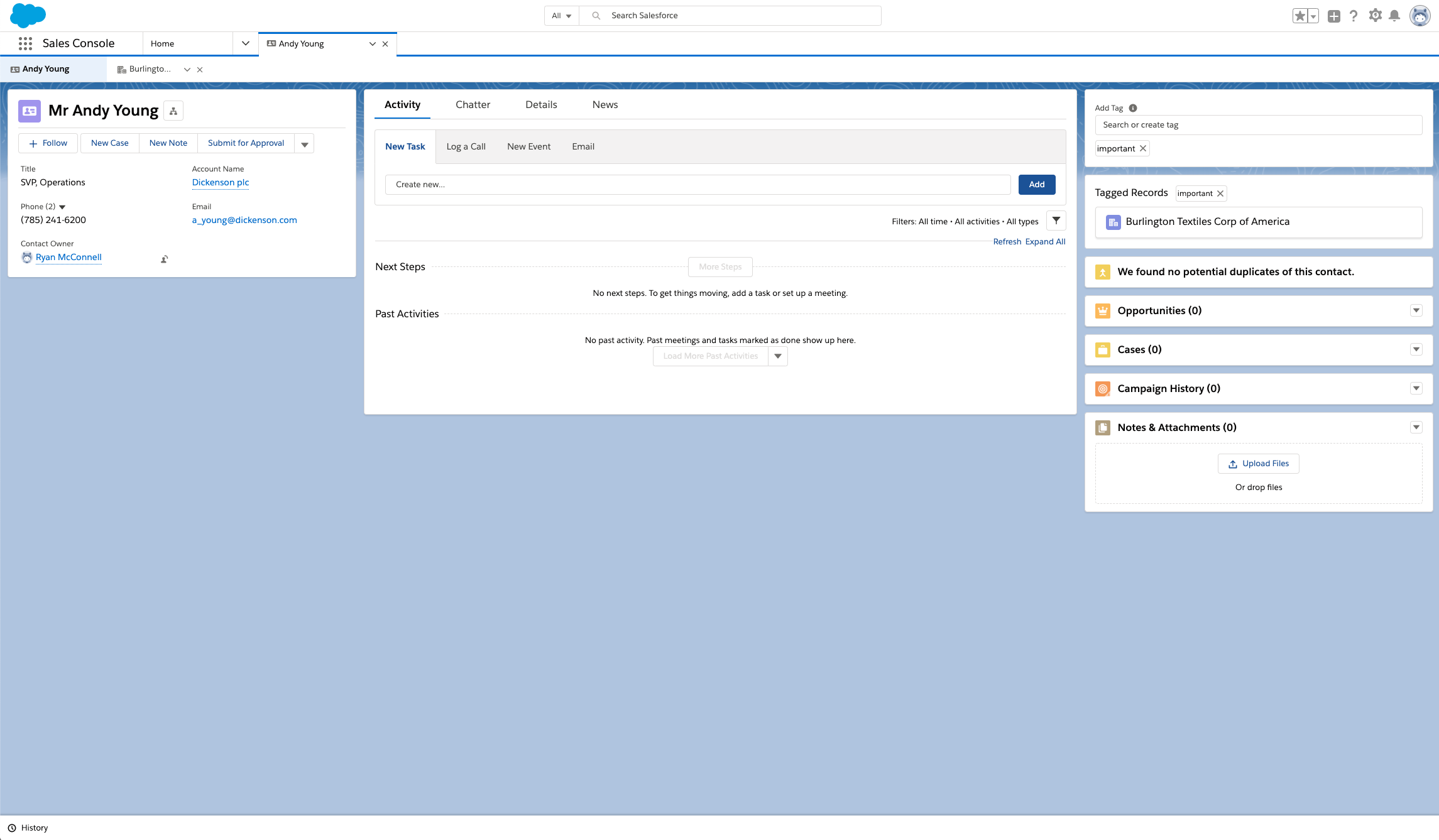Screen dimensions: 1439x840
Task: Click the change owner icon
Action: tap(164, 259)
